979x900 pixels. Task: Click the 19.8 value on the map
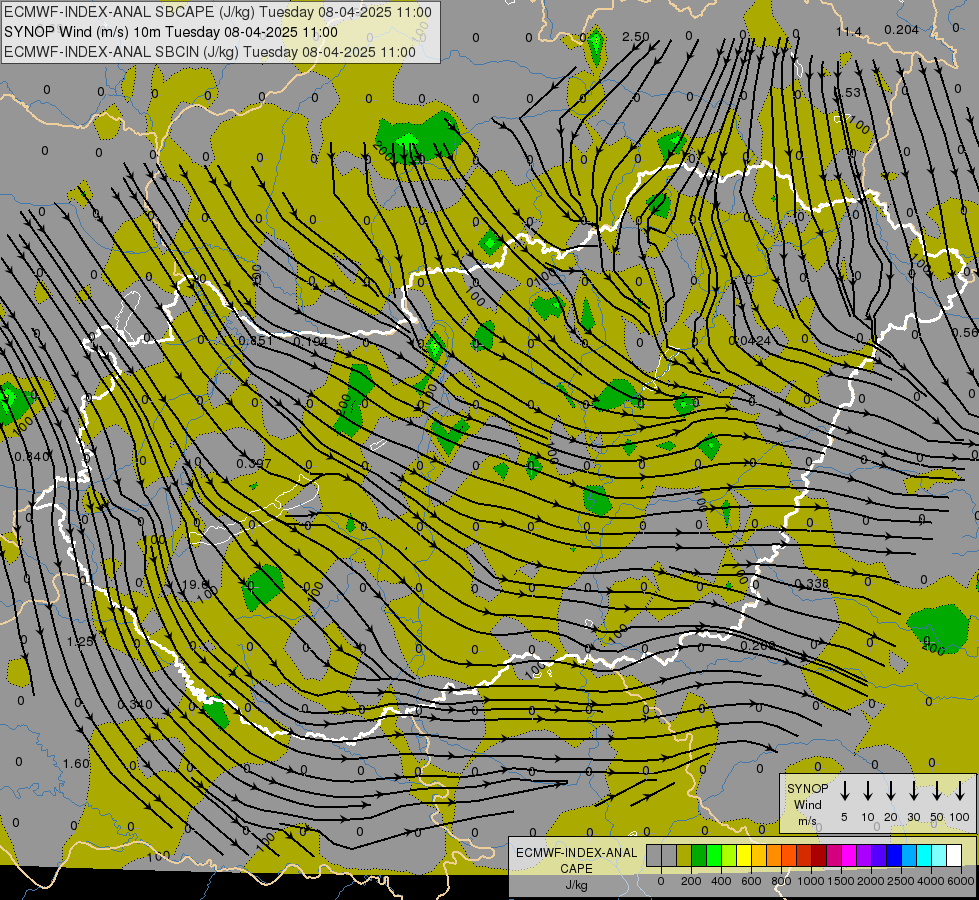point(195,585)
